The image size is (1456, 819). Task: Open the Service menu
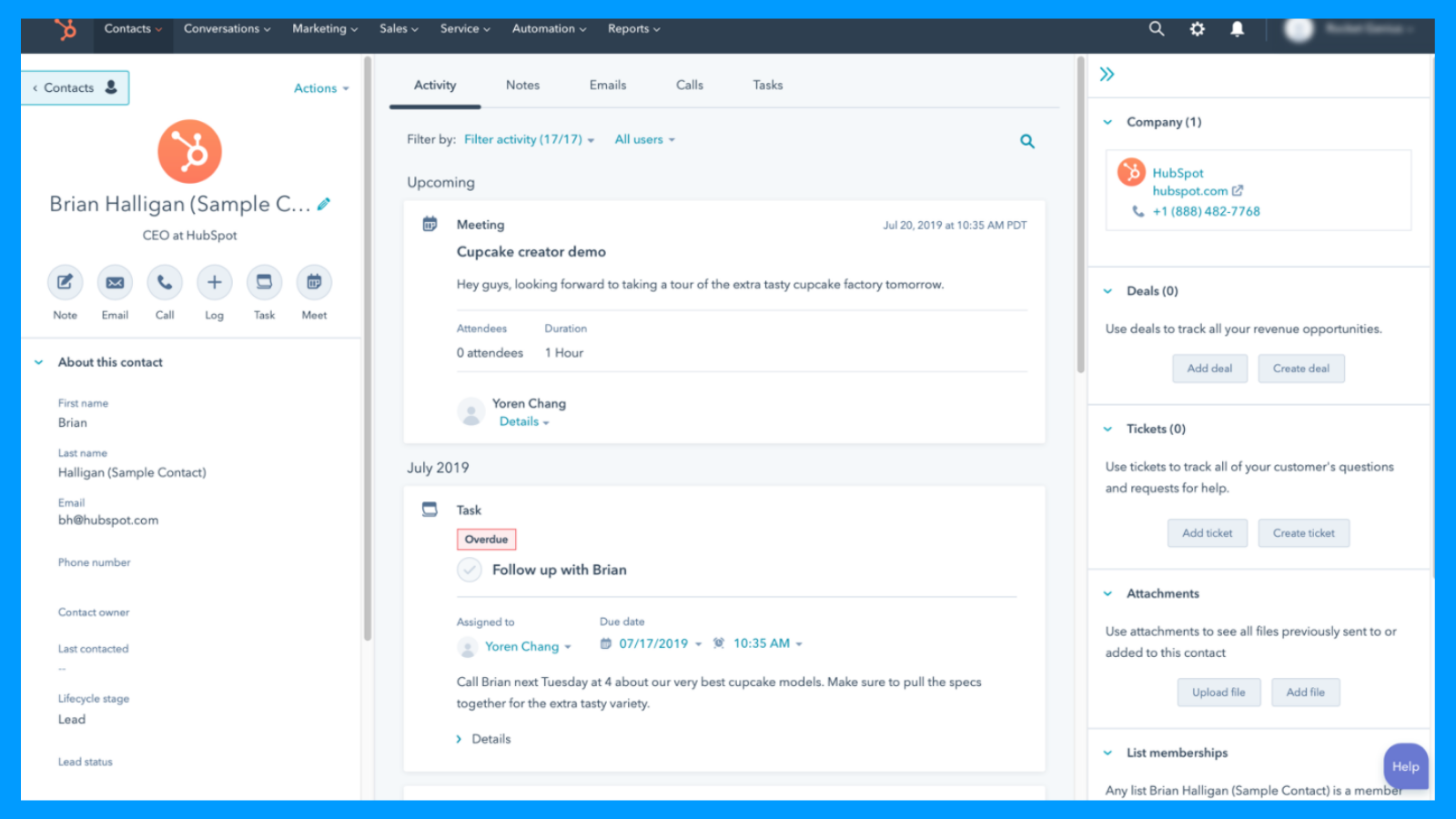[465, 28]
